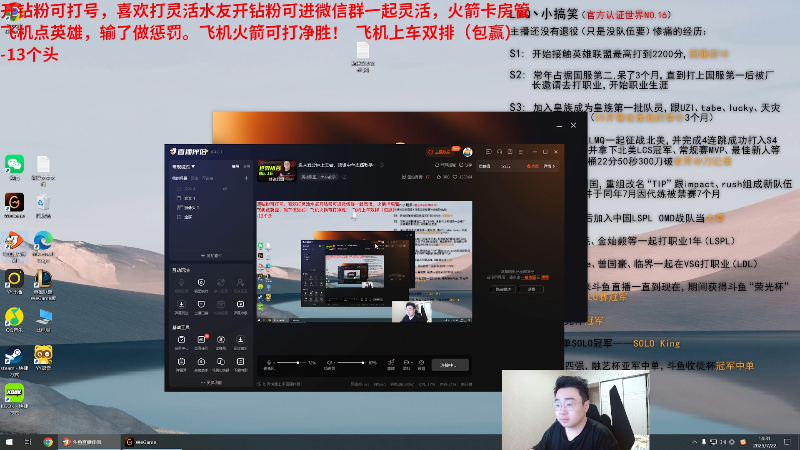The image size is (800, 450).
Task: Select the yellow raccoon YY desktop shortcut
Action: [43, 356]
